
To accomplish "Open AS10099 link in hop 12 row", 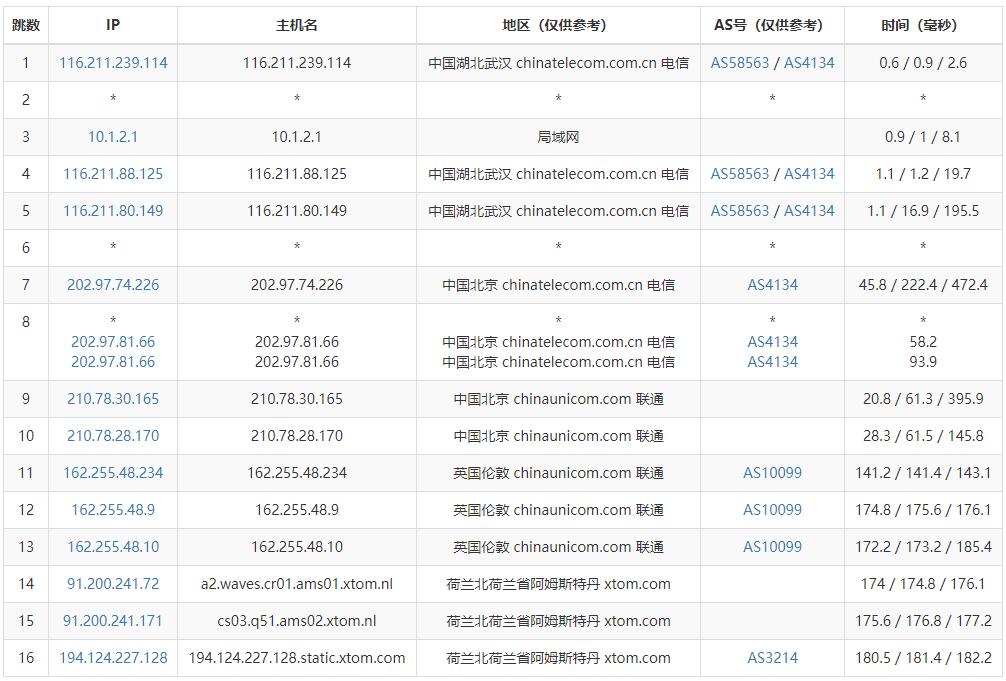I will [772, 510].
